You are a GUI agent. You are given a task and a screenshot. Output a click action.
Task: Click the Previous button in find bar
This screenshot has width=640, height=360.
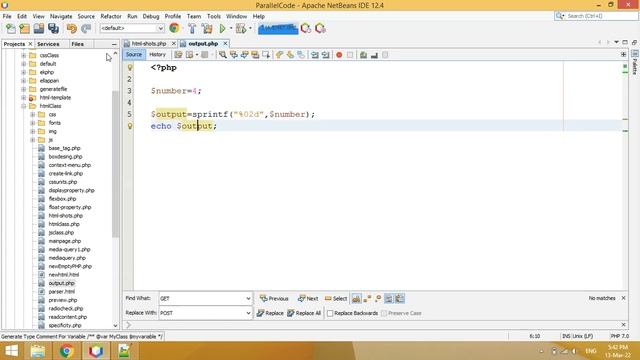pyautogui.click(x=274, y=299)
